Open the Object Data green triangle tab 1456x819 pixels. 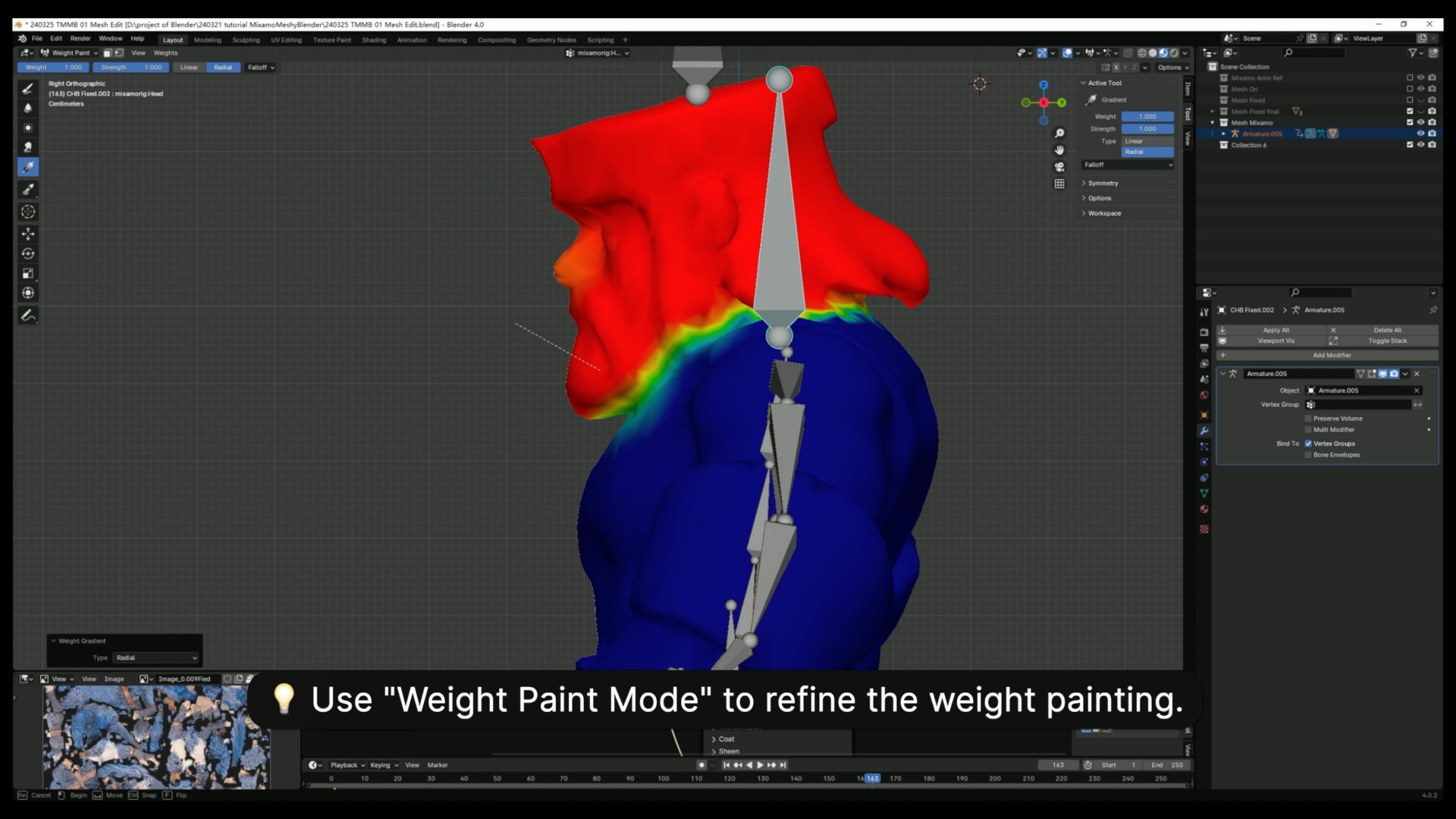coord(1203,493)
